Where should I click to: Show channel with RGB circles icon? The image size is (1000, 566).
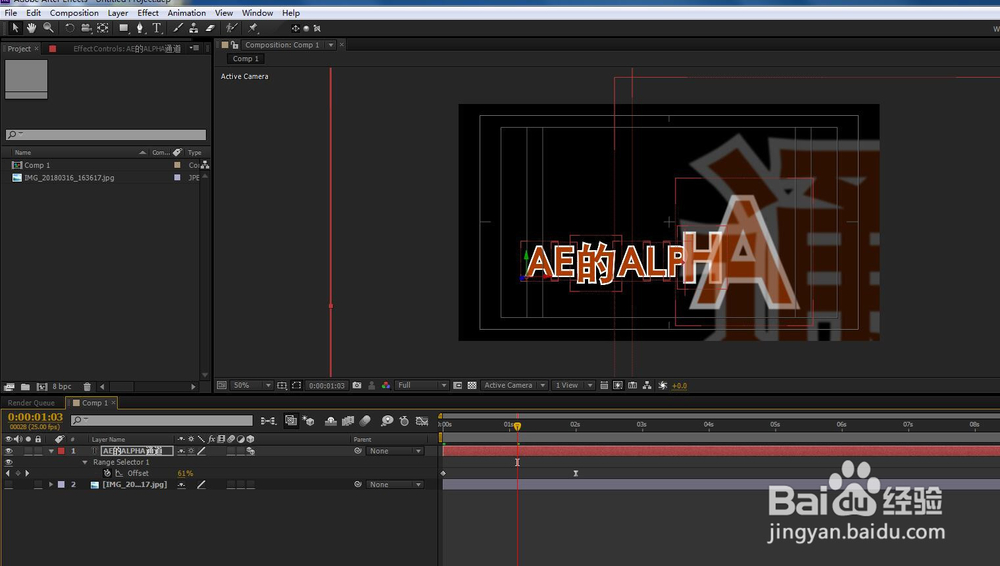(386, 385)
